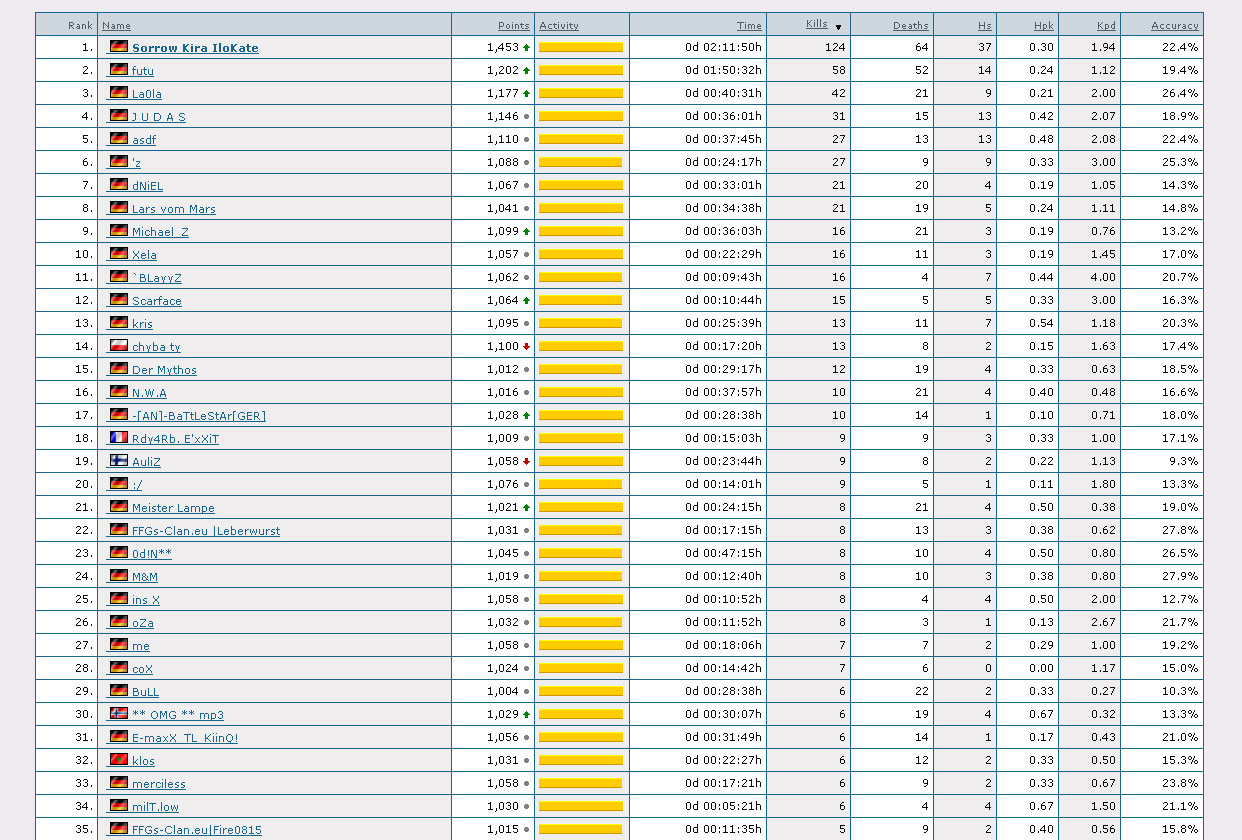
Task: Sort the table by Accuracy column
Action: coord(1174,26)
